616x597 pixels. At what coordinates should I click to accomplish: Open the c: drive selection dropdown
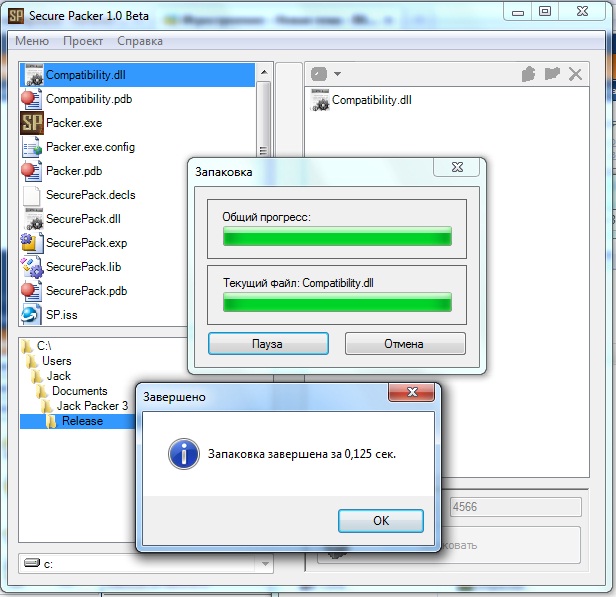pos(264,564)
